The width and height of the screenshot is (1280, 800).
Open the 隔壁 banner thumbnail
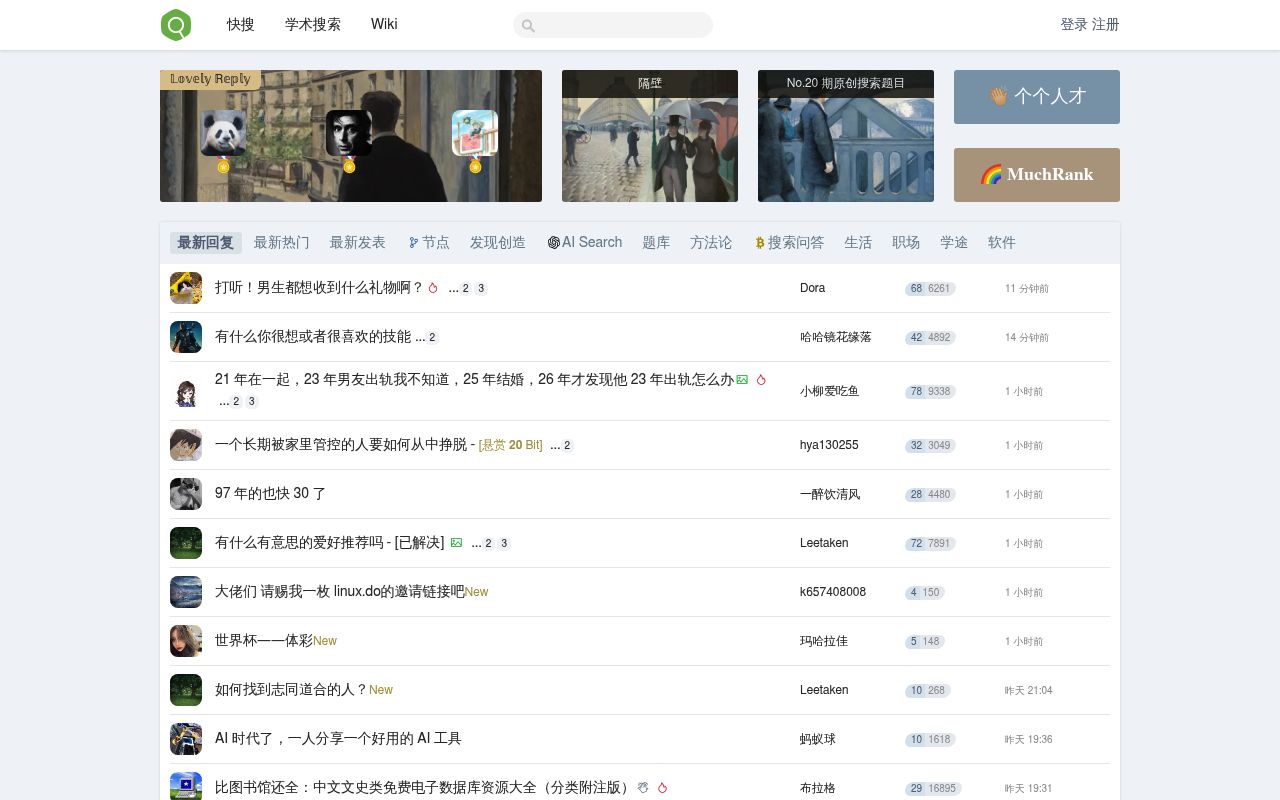[650, 136]
